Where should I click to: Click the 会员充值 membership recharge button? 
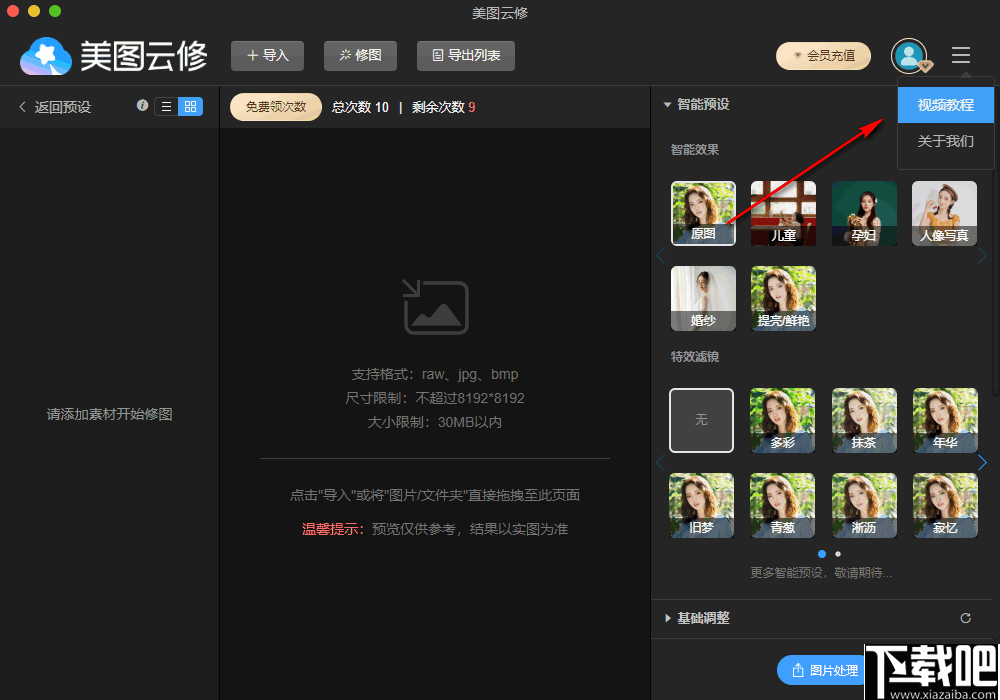click(x=823, y=55)
